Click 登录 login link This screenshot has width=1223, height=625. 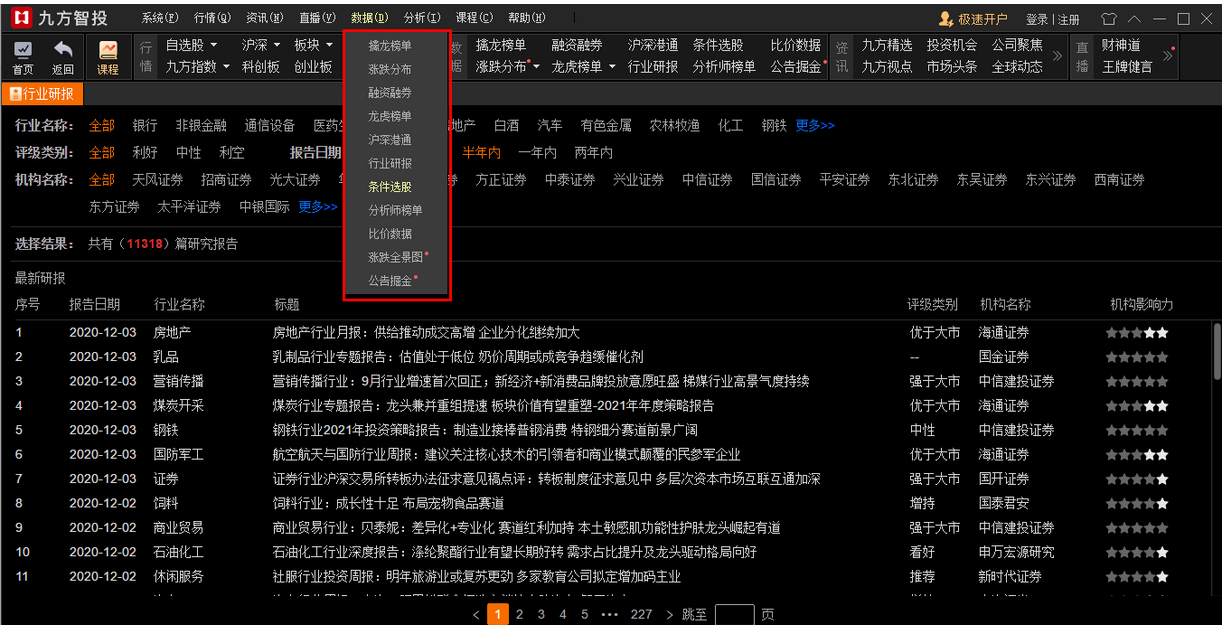click(1037, 19)
